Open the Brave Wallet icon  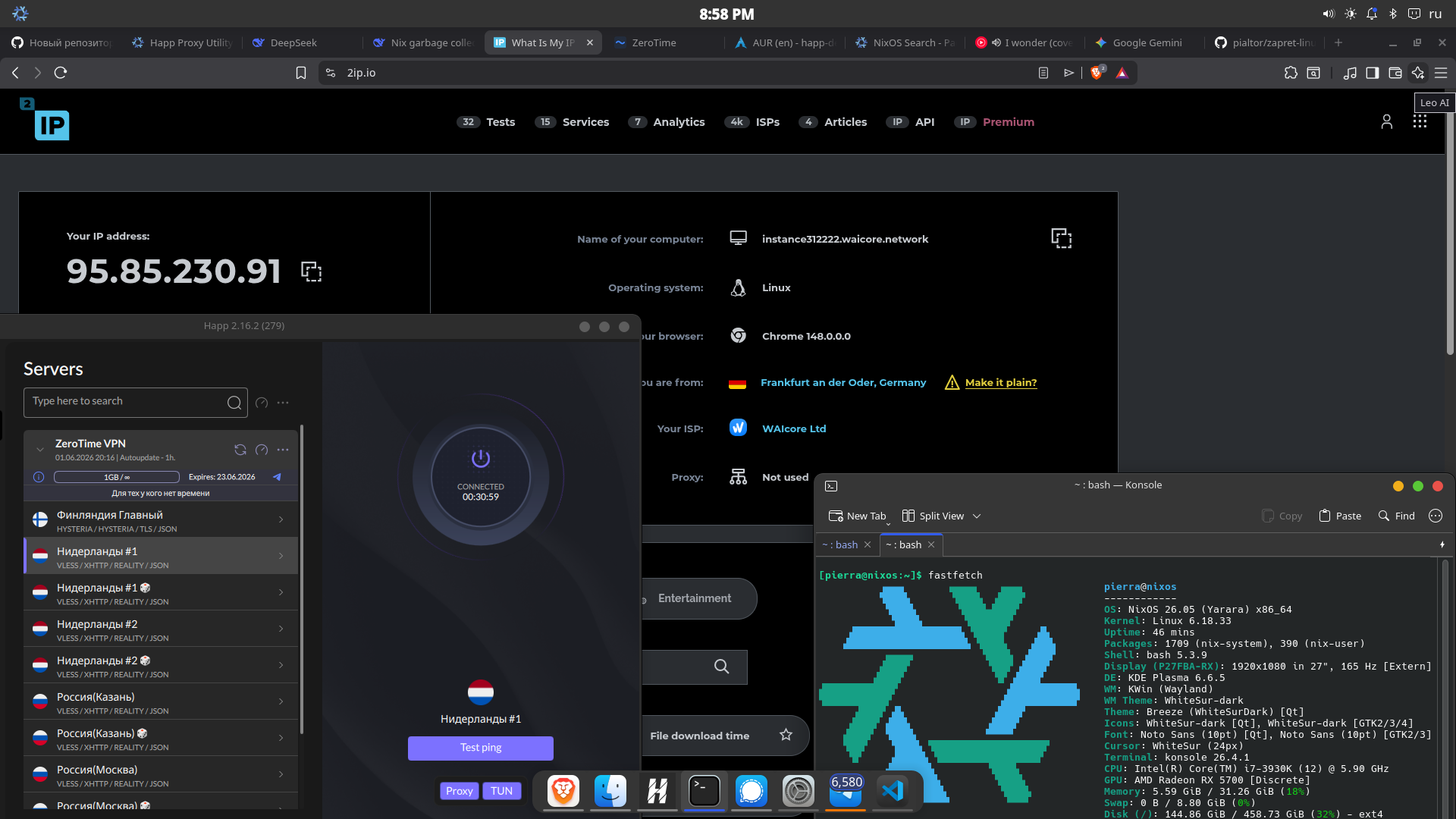click(x=1395, y=73)
